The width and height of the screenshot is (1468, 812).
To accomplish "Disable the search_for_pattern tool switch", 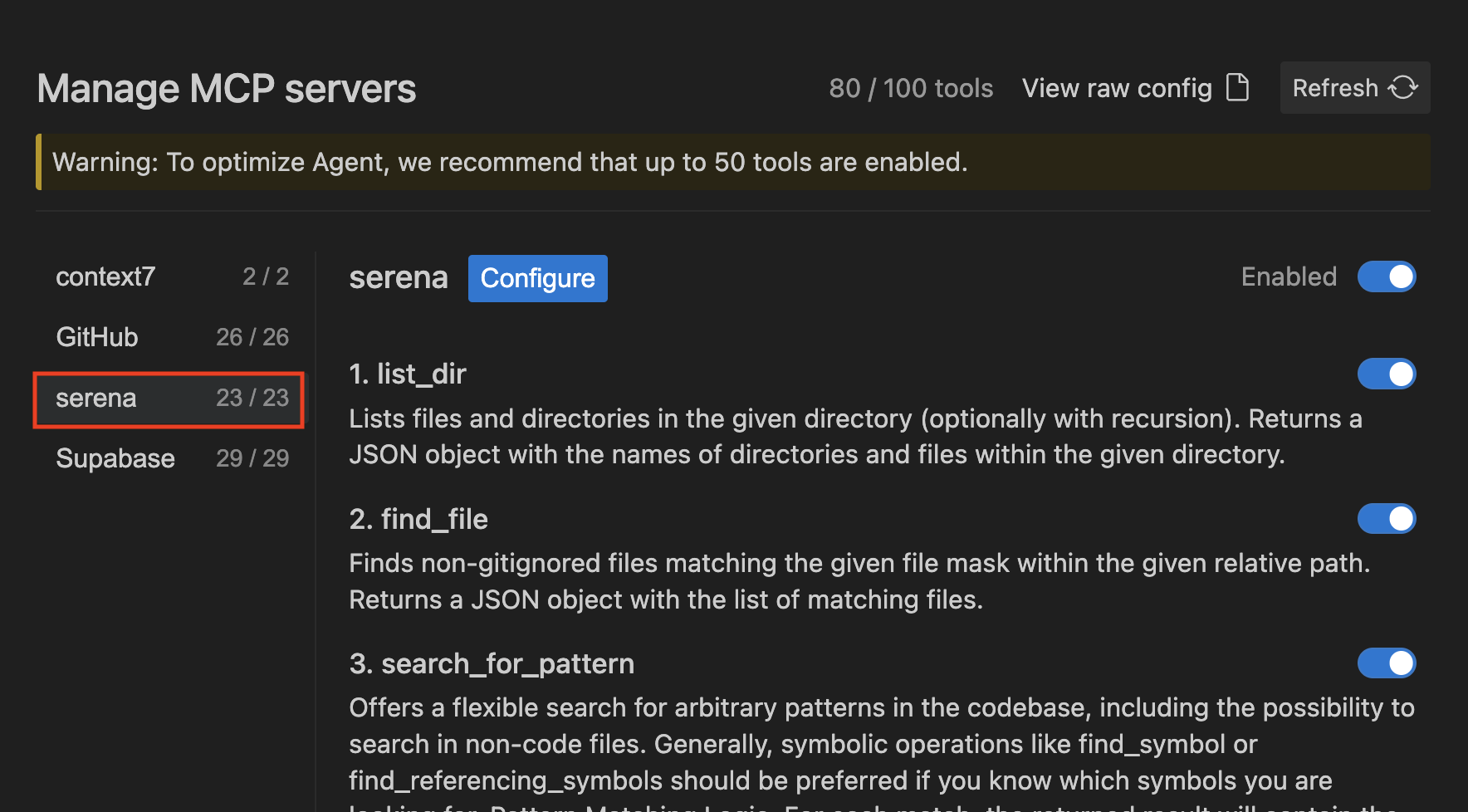I will [1386, 663].
